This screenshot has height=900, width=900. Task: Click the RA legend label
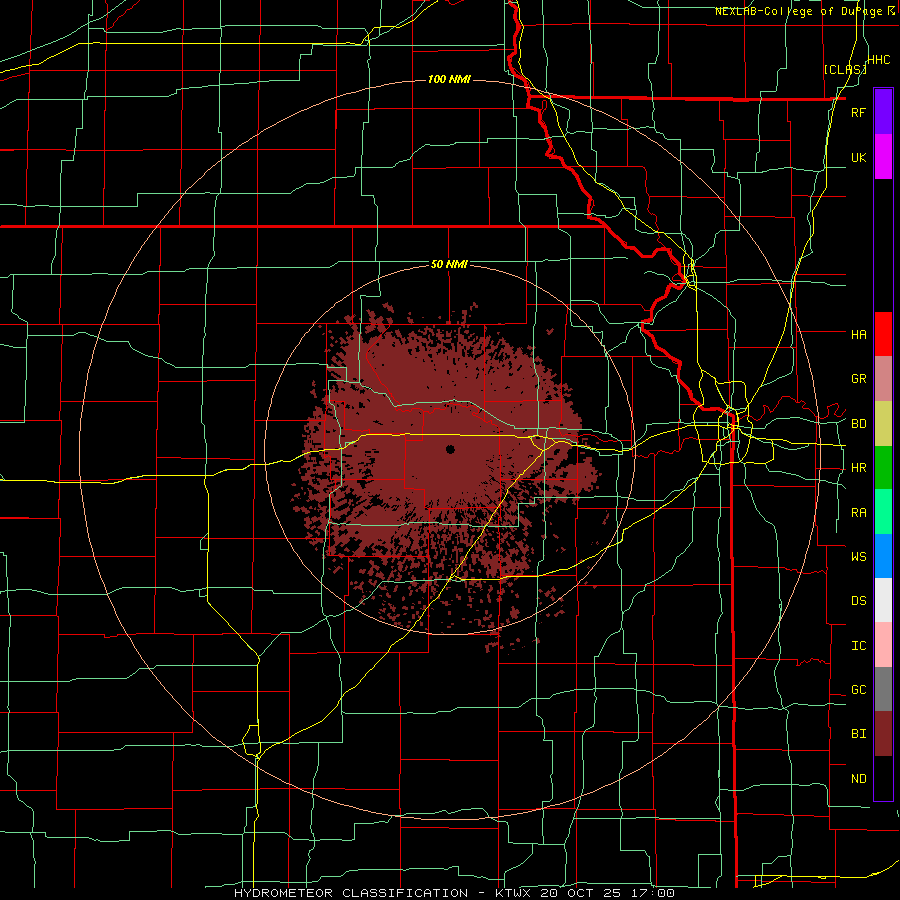click(858, 513)
